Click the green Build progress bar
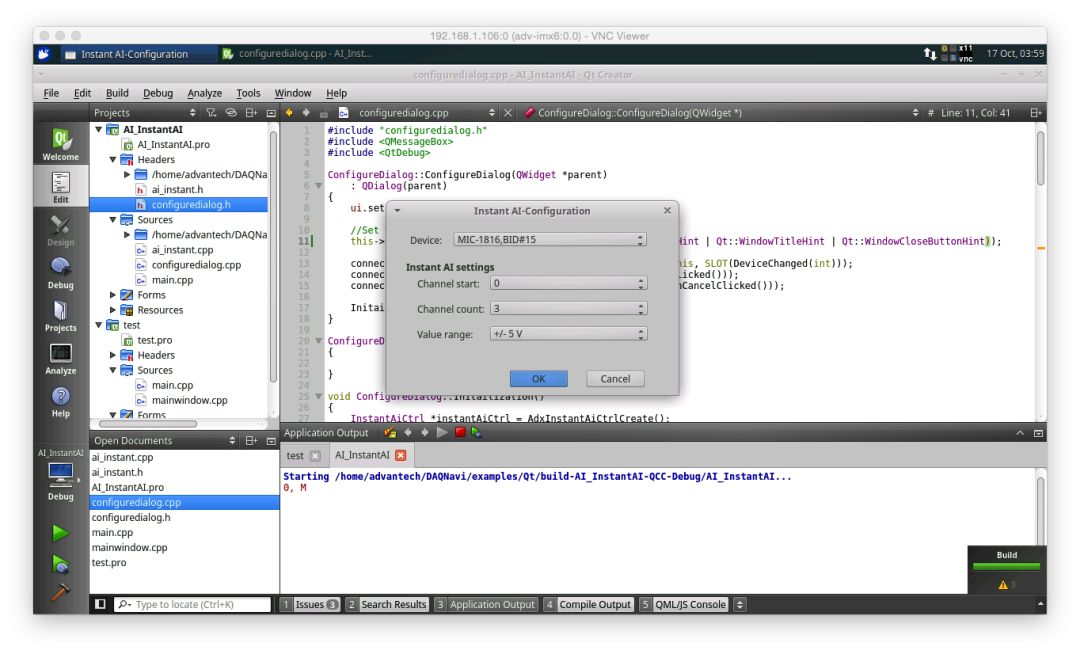The image size is (1080, 654). (x=1006, y=567)
